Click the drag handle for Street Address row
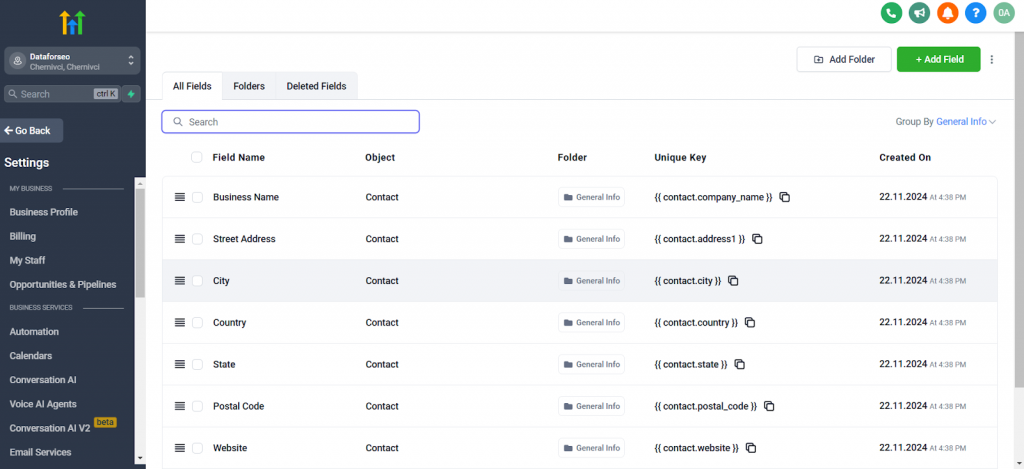Screen dimensions: 1024x469 [180, 239]
